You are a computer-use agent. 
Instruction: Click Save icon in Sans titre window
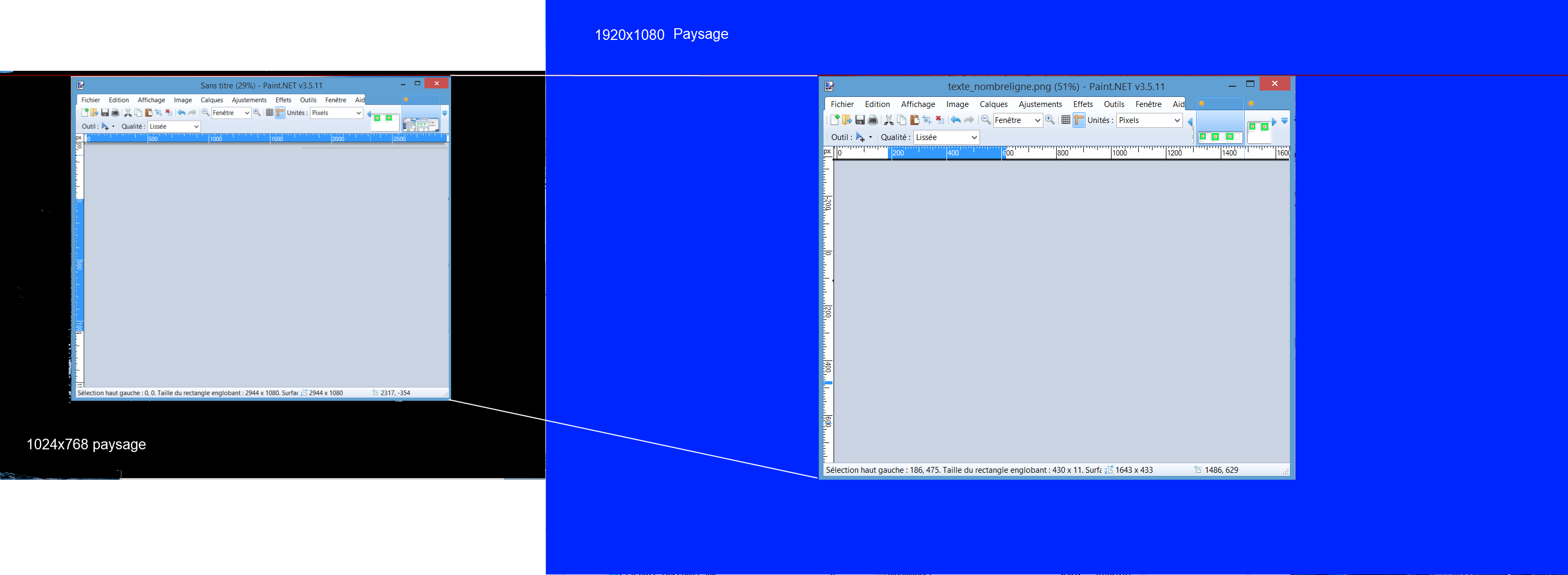(105, 112)
